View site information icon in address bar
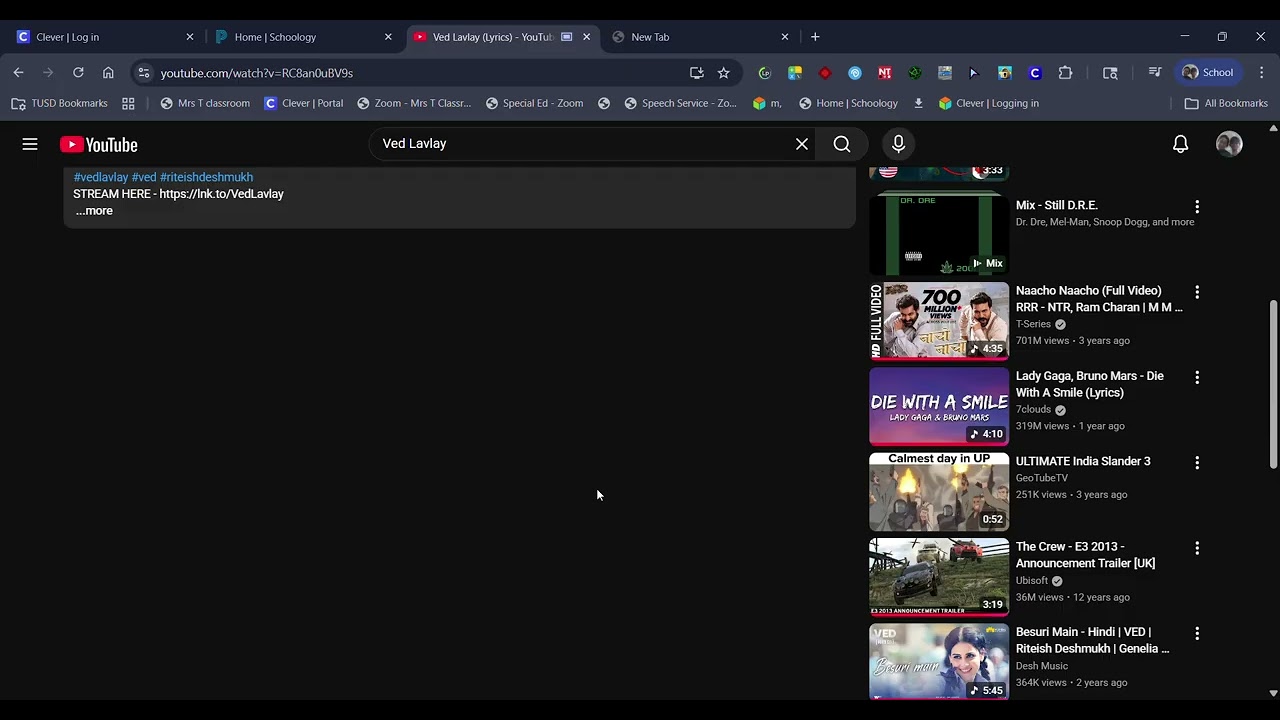This screenshot has height=720, width=1280. (x=144, y=72)
